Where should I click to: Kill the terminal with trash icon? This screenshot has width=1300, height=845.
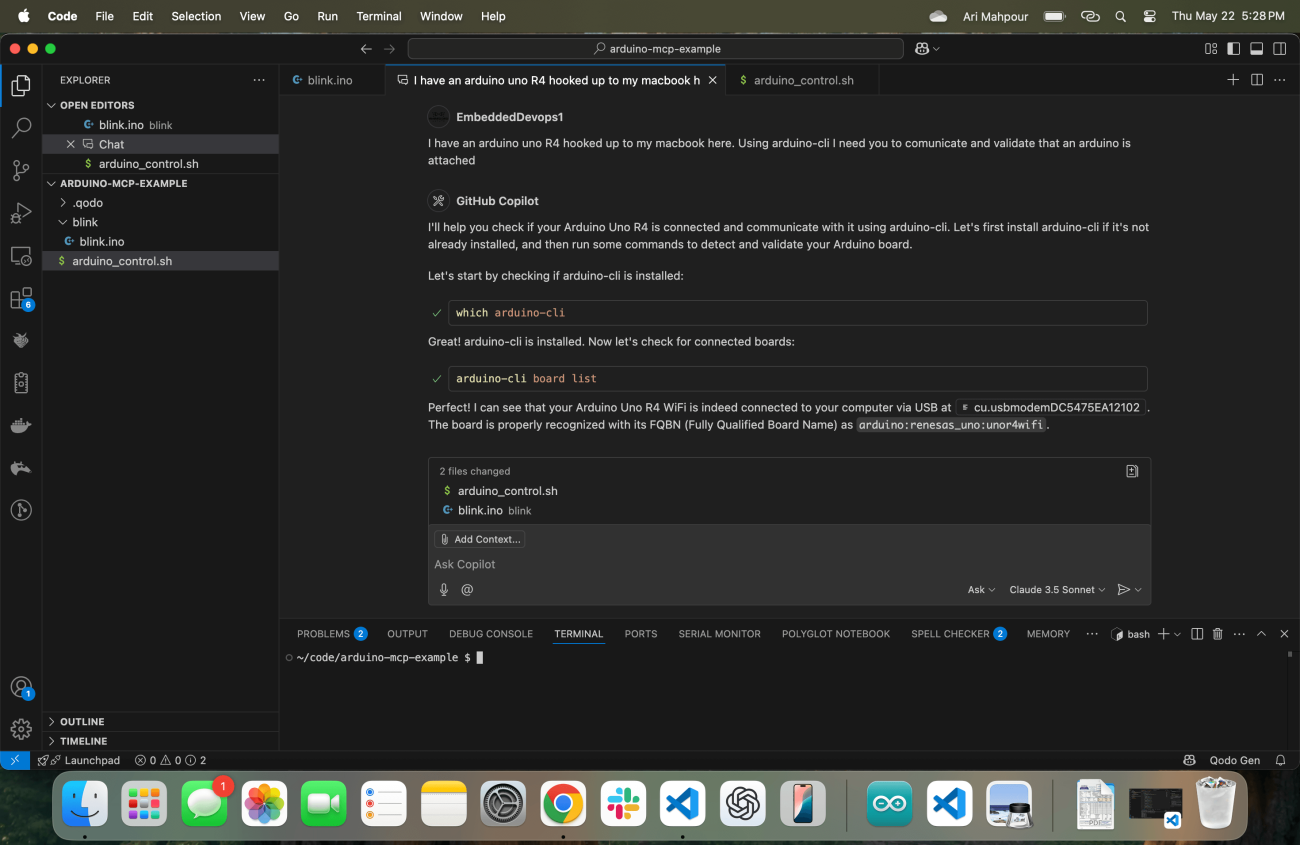pos(1218,634)
